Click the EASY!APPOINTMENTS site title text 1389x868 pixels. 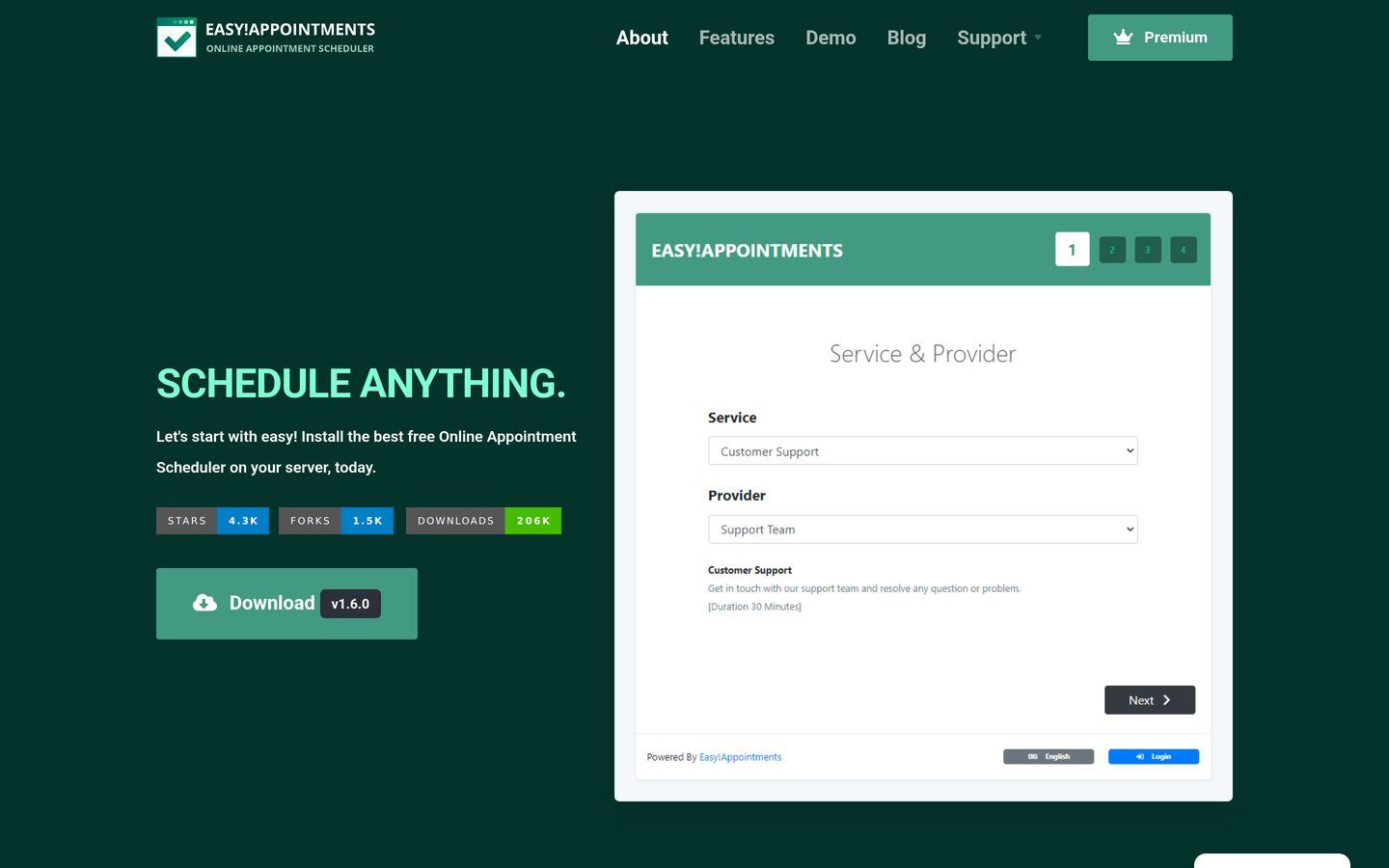click(290, 29)
